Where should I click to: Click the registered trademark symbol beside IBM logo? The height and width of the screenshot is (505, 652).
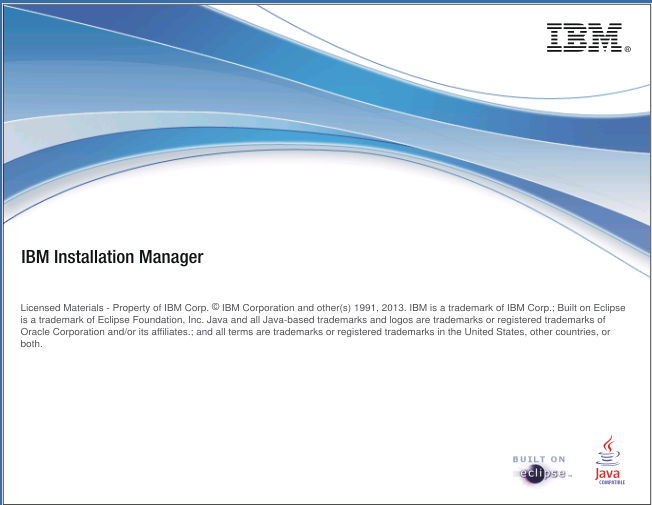click(627, 47)
